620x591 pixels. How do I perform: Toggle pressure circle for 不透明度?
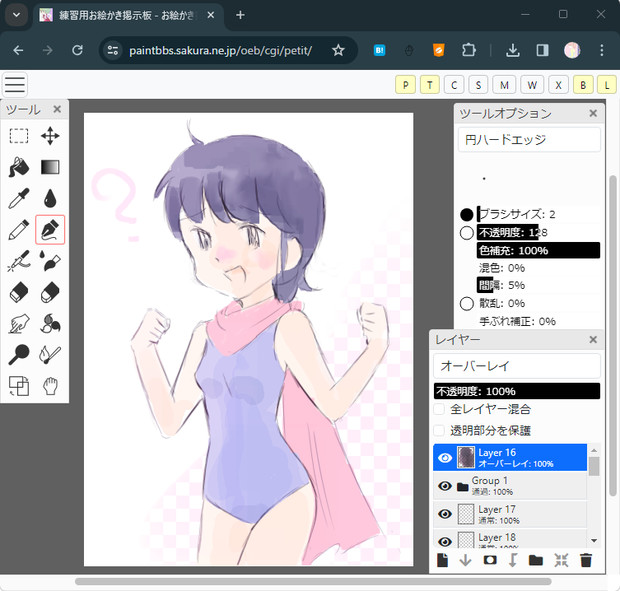tap(467, 232)
